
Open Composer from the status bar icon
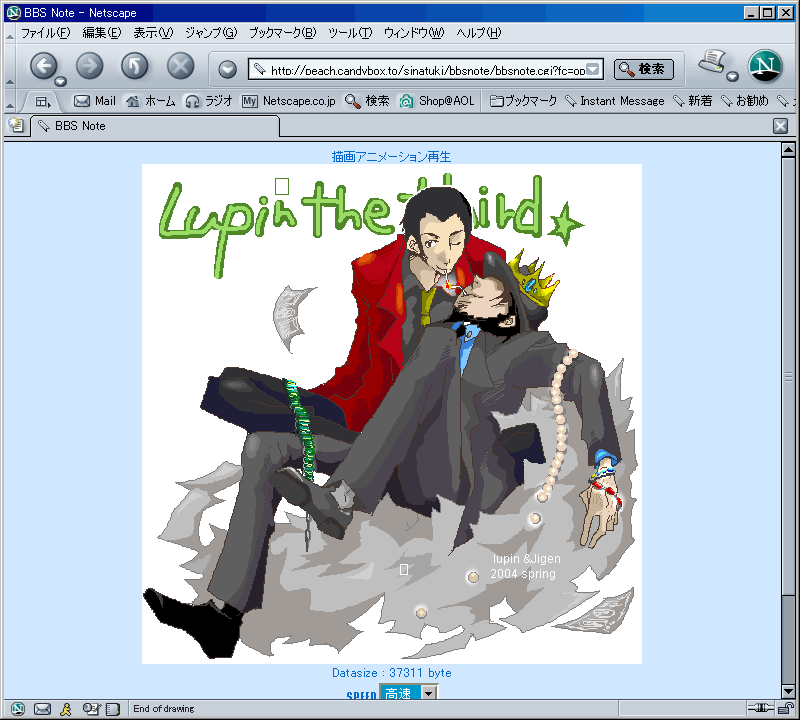coord(92,709)
